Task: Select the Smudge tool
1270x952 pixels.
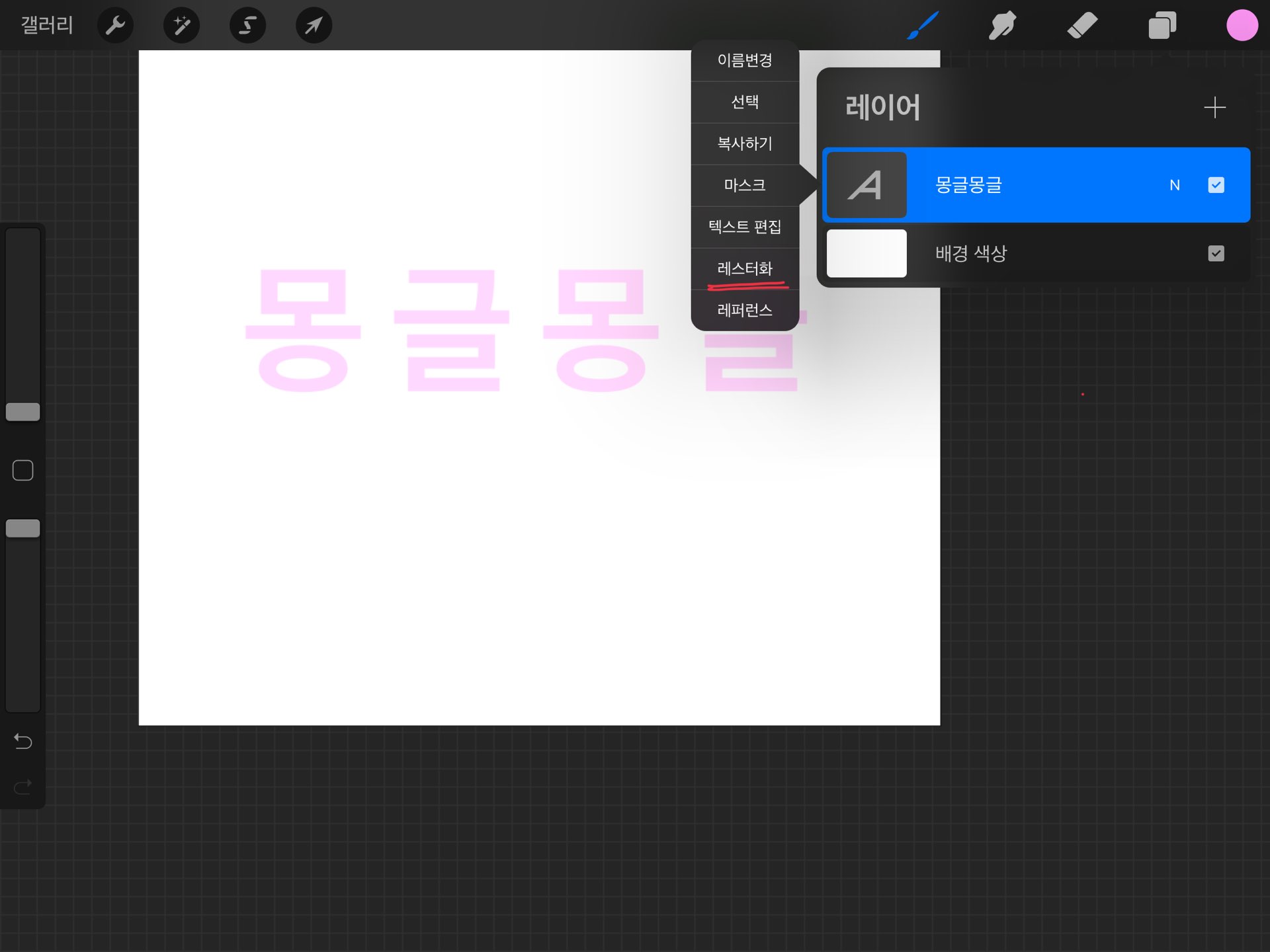Action: pos(1002,25)
